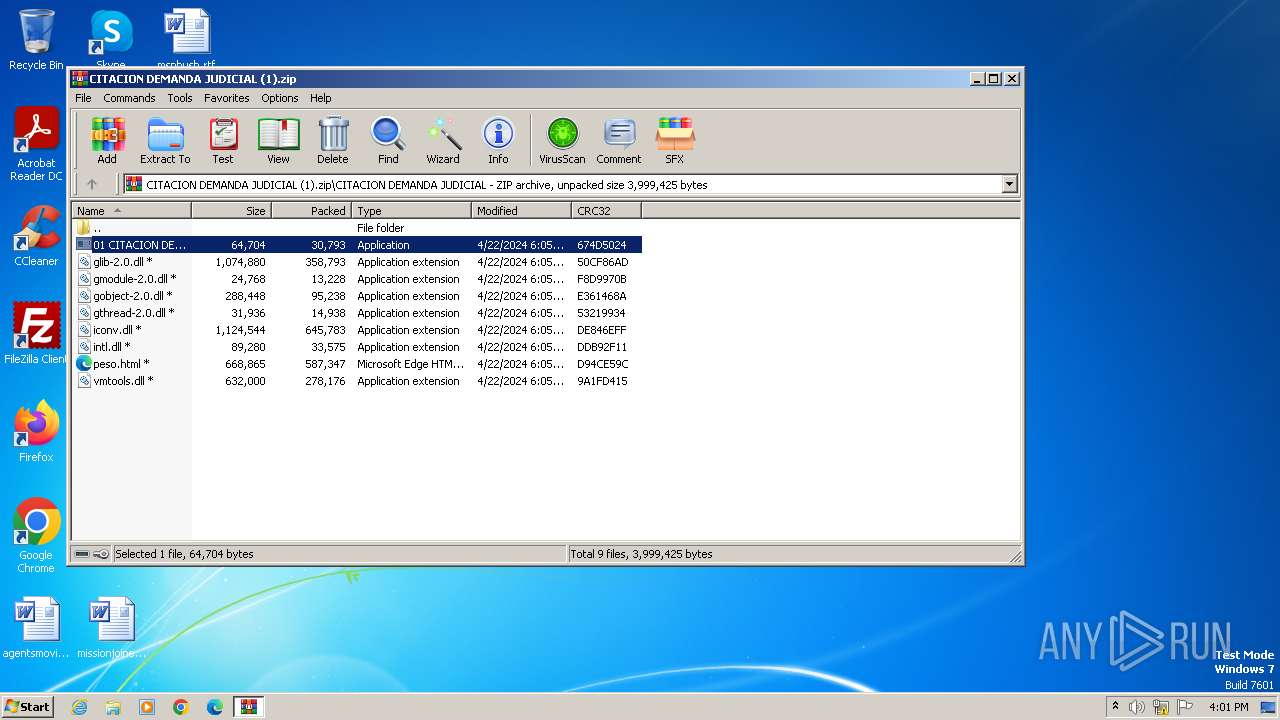Go up one folder level arrow

[92, 184]
